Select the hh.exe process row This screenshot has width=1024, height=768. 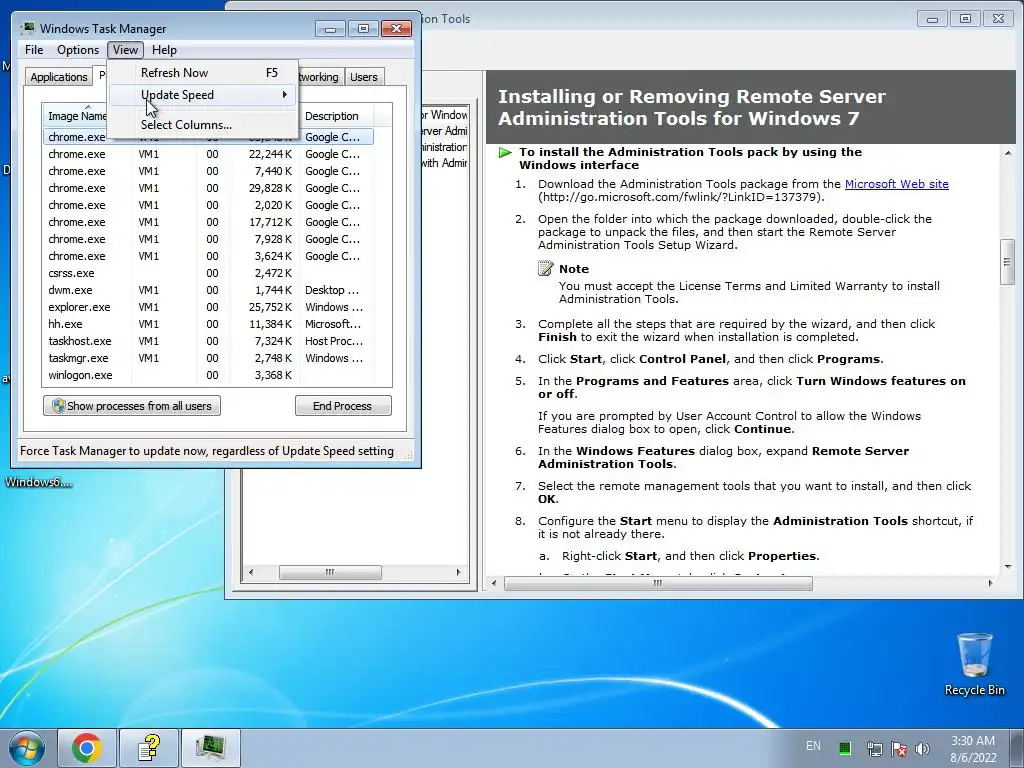[208, 324]
